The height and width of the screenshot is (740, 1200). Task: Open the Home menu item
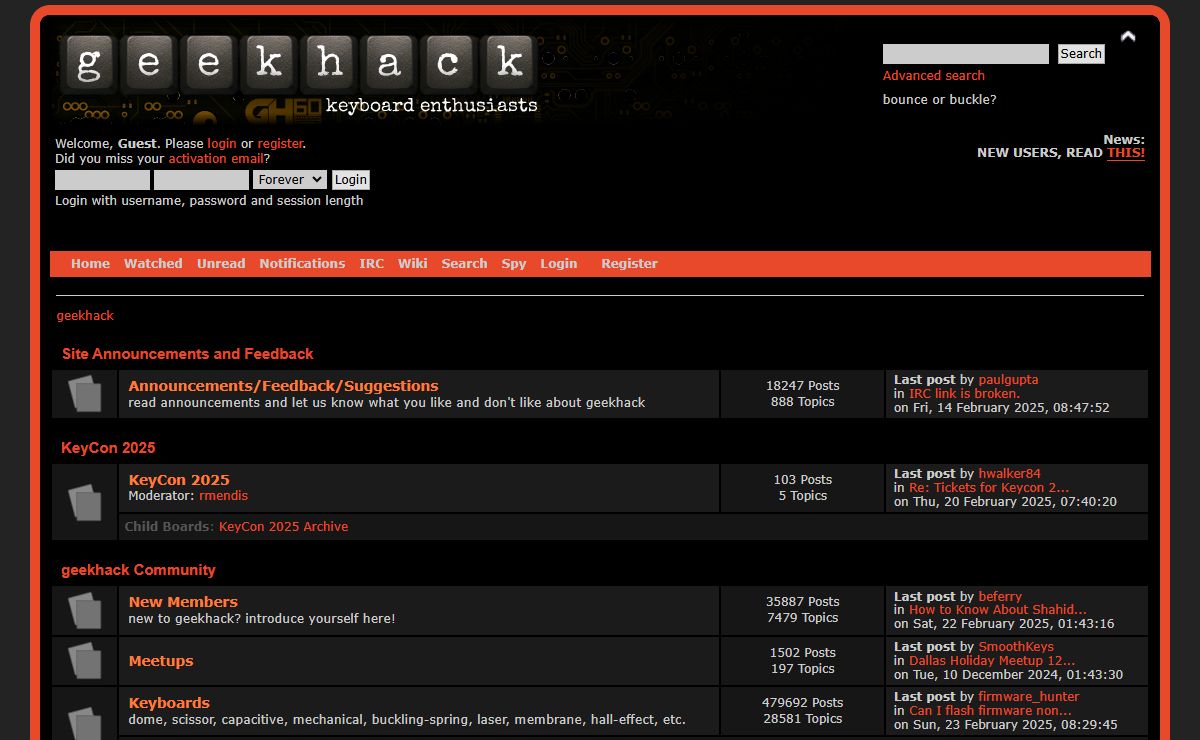[x=90, y=264]
